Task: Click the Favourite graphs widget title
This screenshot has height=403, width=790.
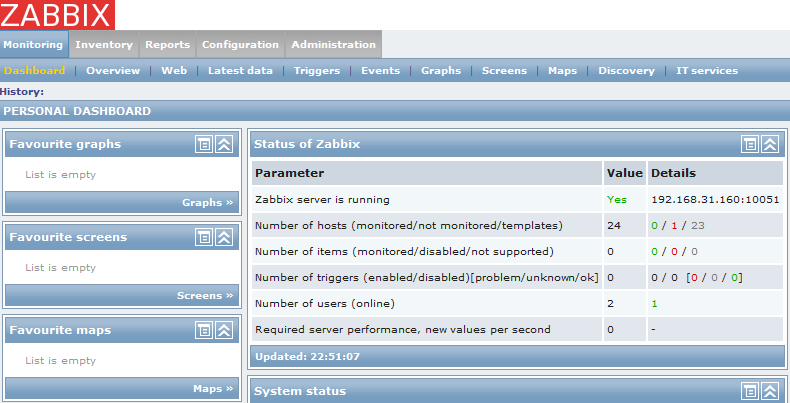Action: [65, 144]
